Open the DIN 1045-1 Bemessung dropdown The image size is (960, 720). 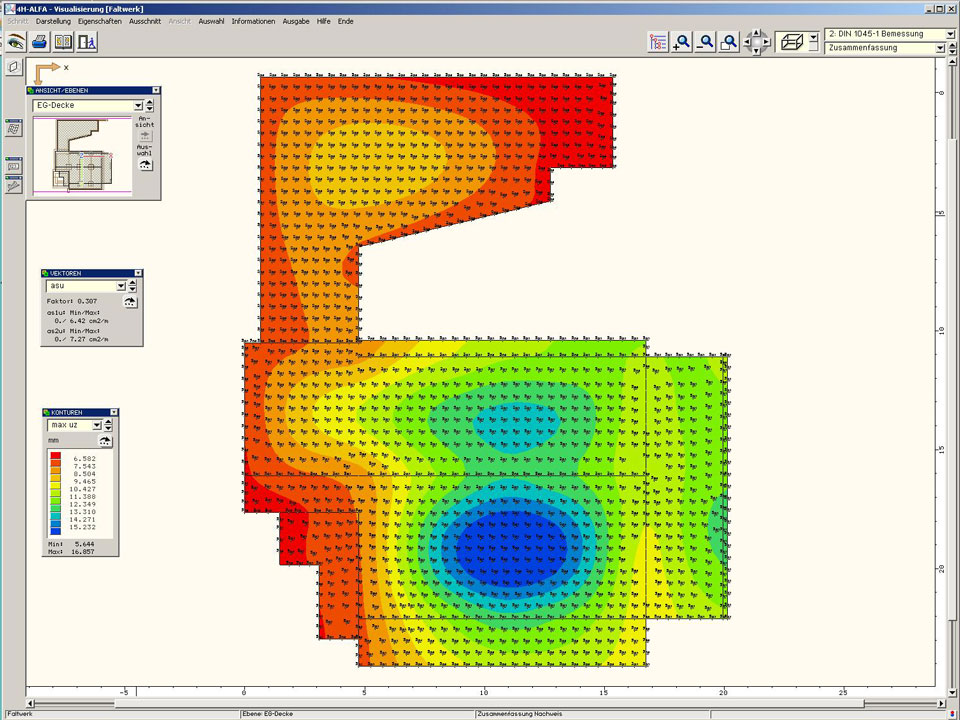949,34
